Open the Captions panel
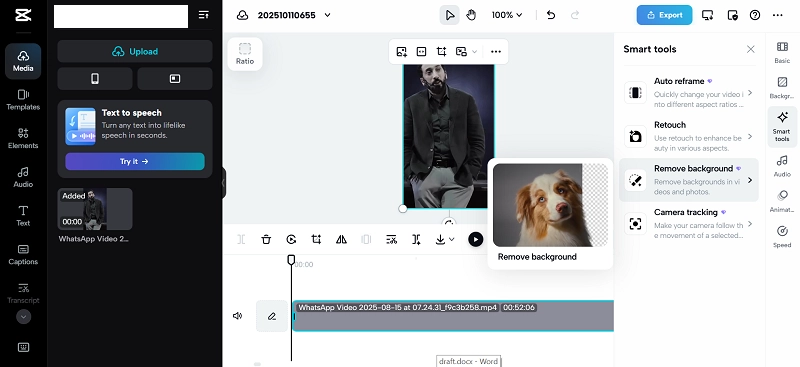The height and width of the screenshot is (367, 800). pyautogui.click(x=23, y=255)
